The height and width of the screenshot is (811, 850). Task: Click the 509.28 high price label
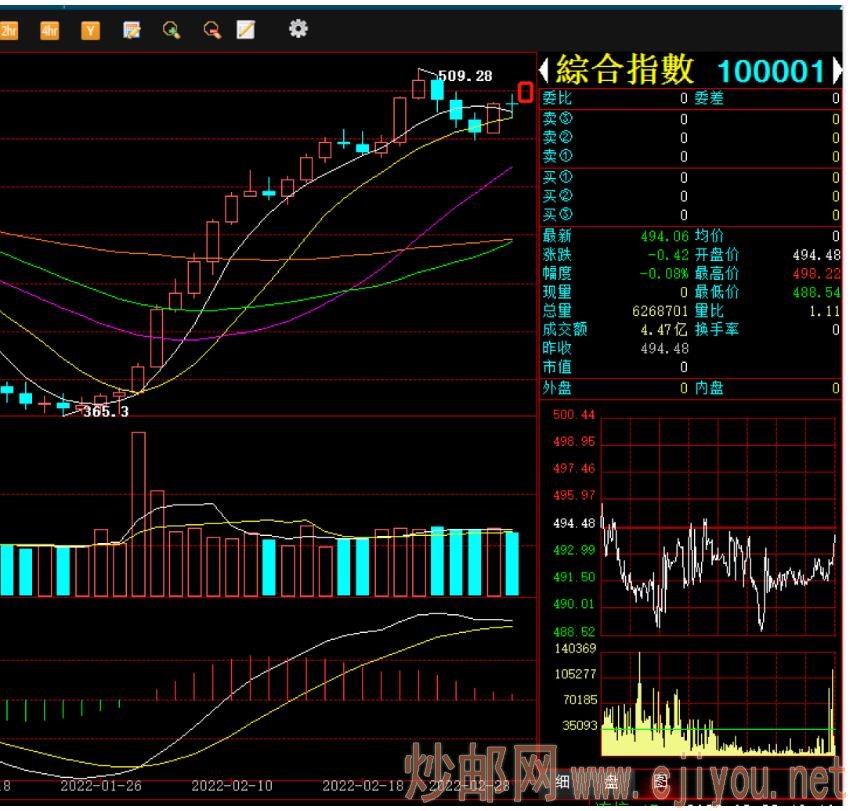pos(466,76)
